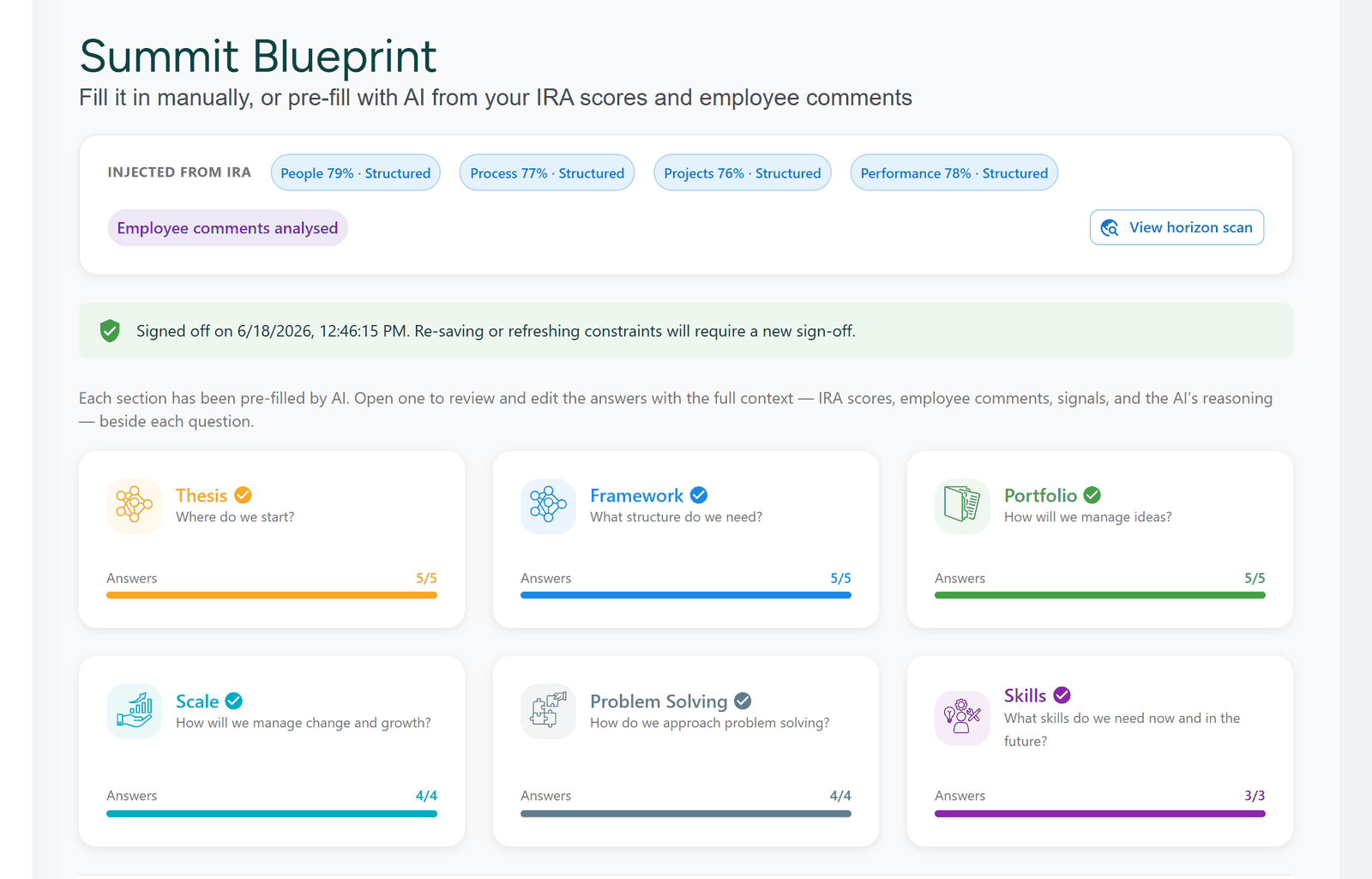Open the Scale card title
Screen dimensions: 1372x879
pos(197,701)
